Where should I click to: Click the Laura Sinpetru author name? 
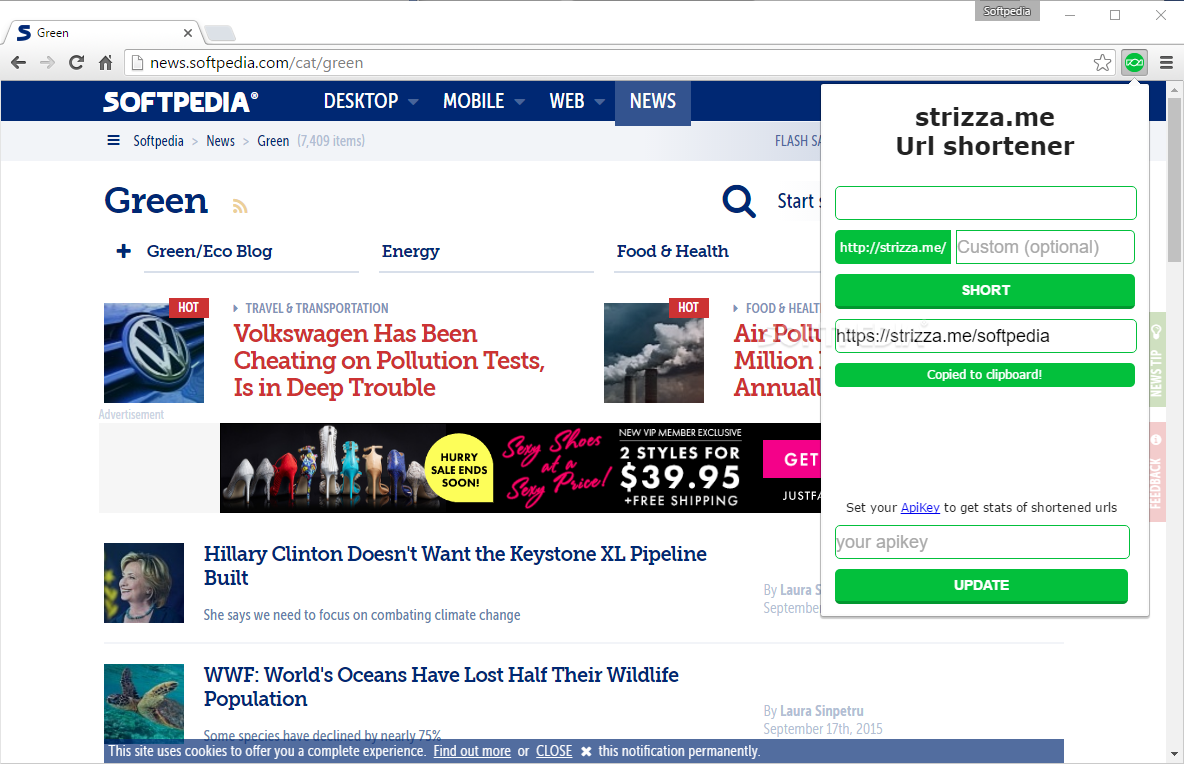(x=821, y=710)
